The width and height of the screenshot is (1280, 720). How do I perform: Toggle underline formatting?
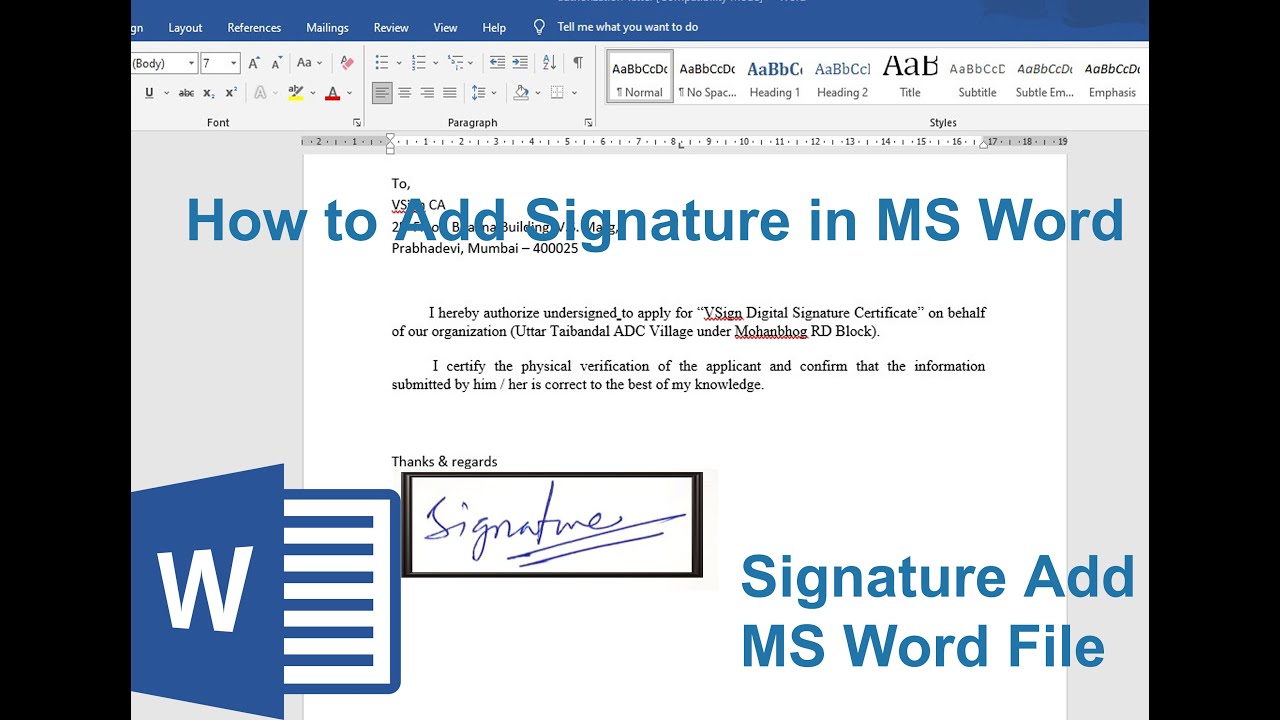[149, 93]
